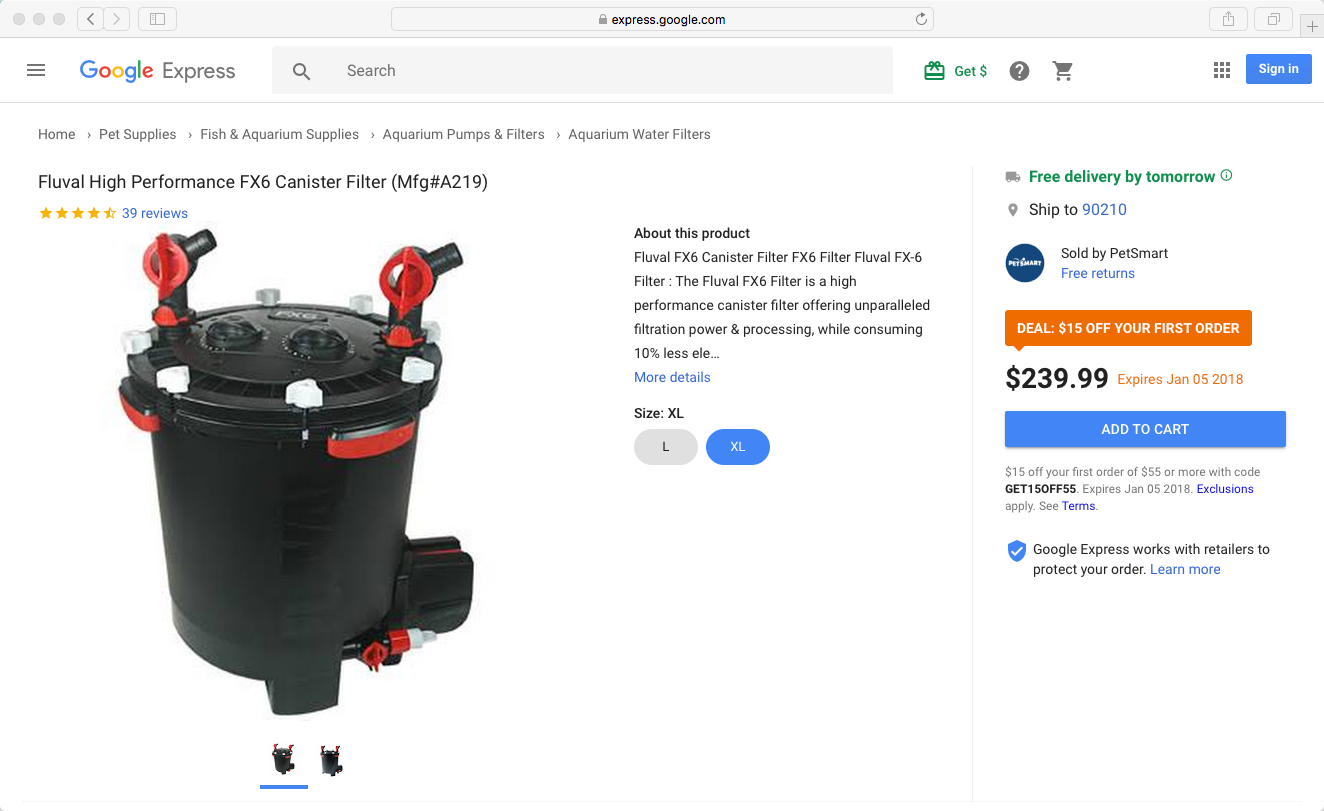Select size L option
Image resolution: width=1324 pixels, height=811 pixels.
pos(665,447)
